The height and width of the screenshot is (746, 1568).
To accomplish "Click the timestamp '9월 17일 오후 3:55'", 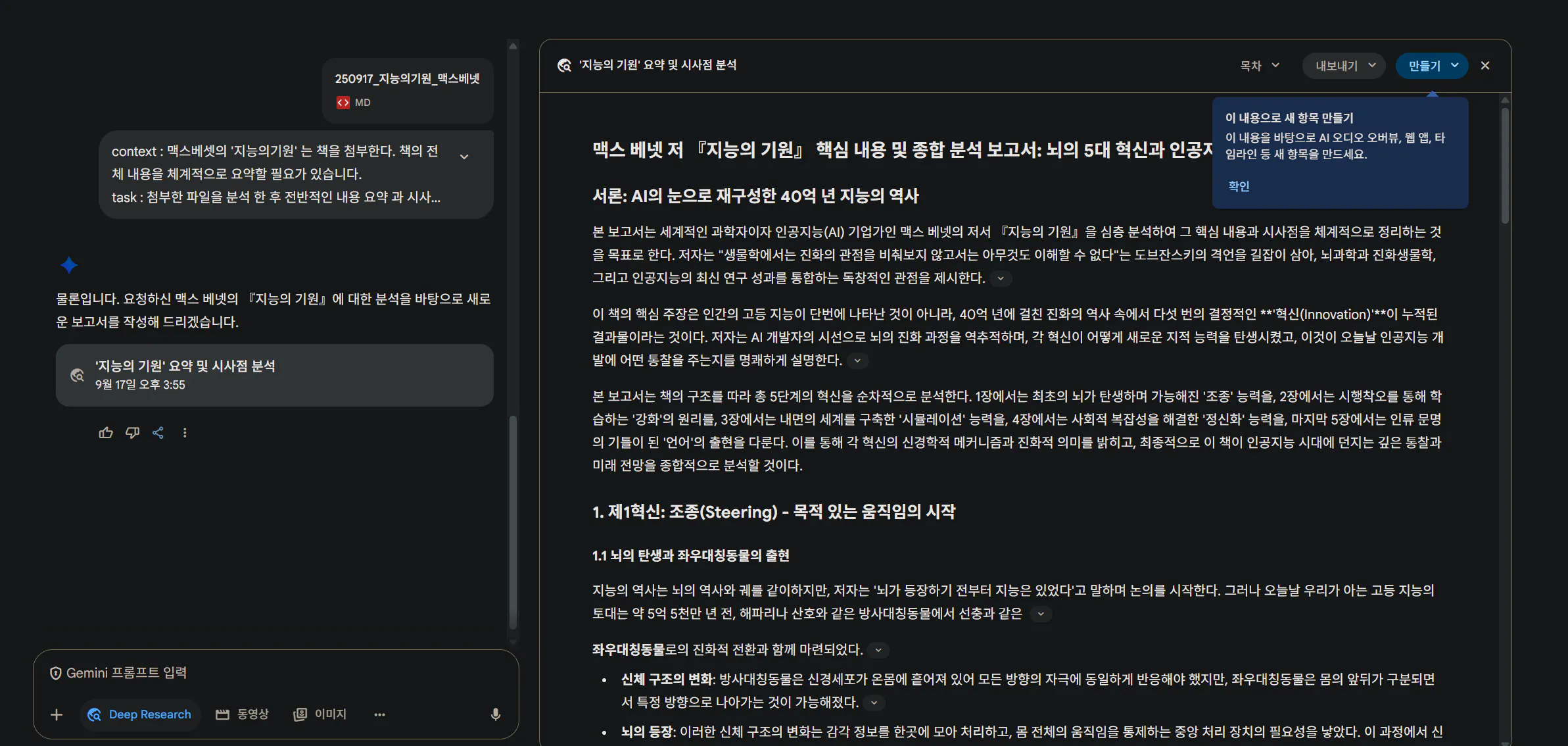I will 140,385.
